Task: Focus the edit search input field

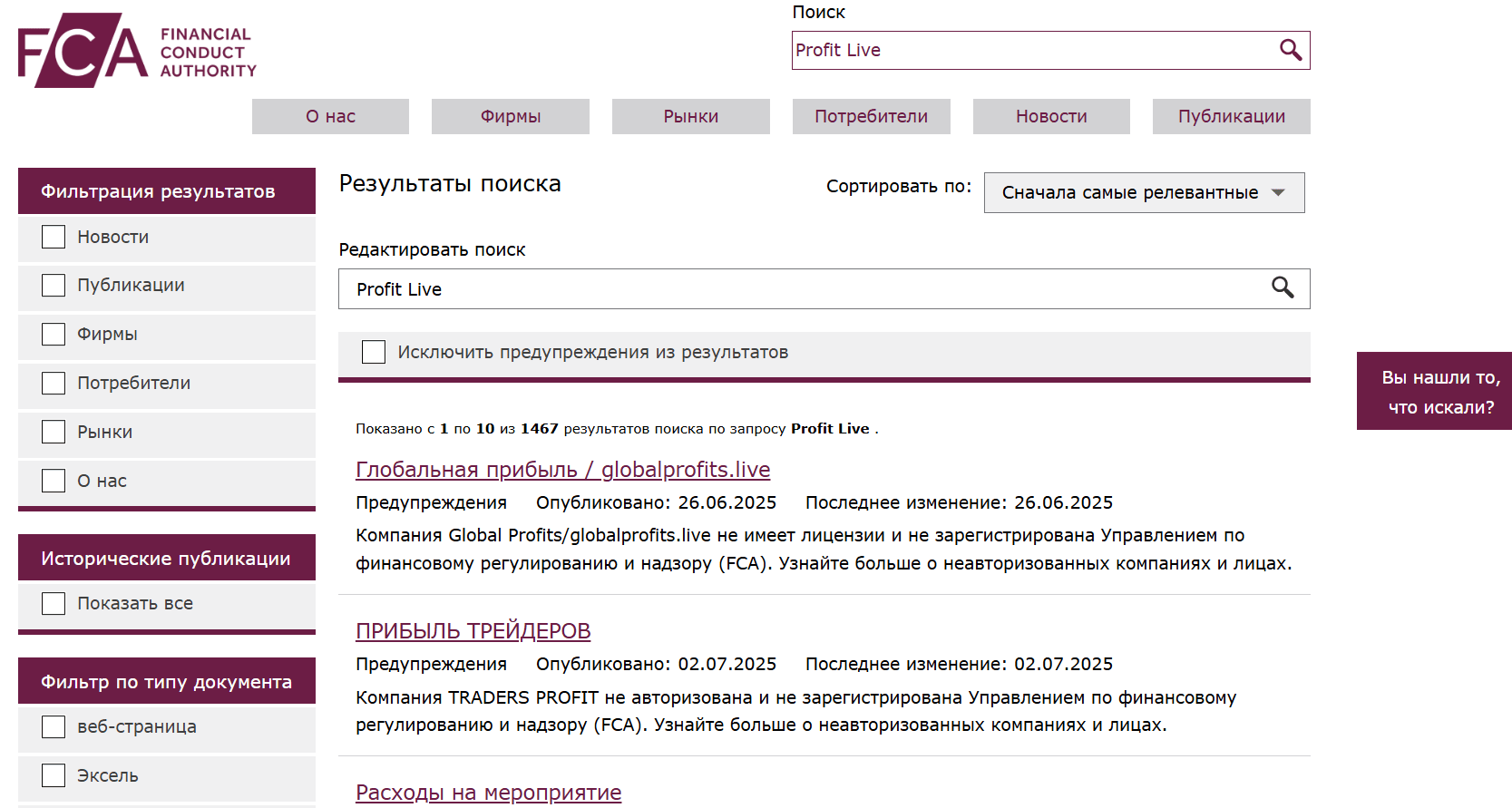Action: click(x=798, y=289)
